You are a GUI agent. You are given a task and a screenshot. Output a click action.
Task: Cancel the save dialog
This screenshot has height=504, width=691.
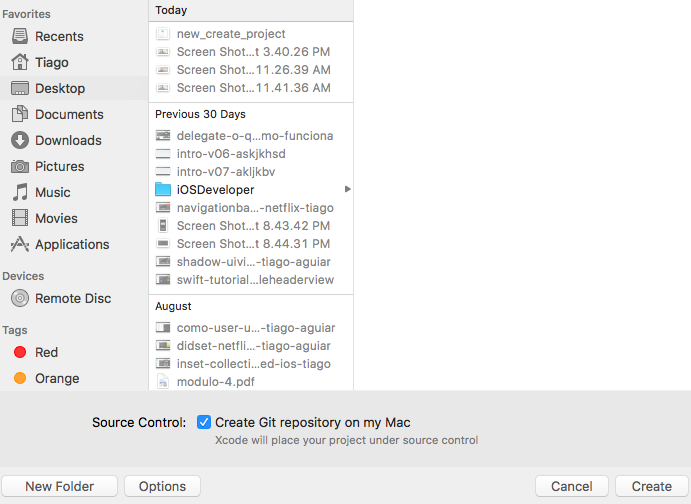[572, 486]
